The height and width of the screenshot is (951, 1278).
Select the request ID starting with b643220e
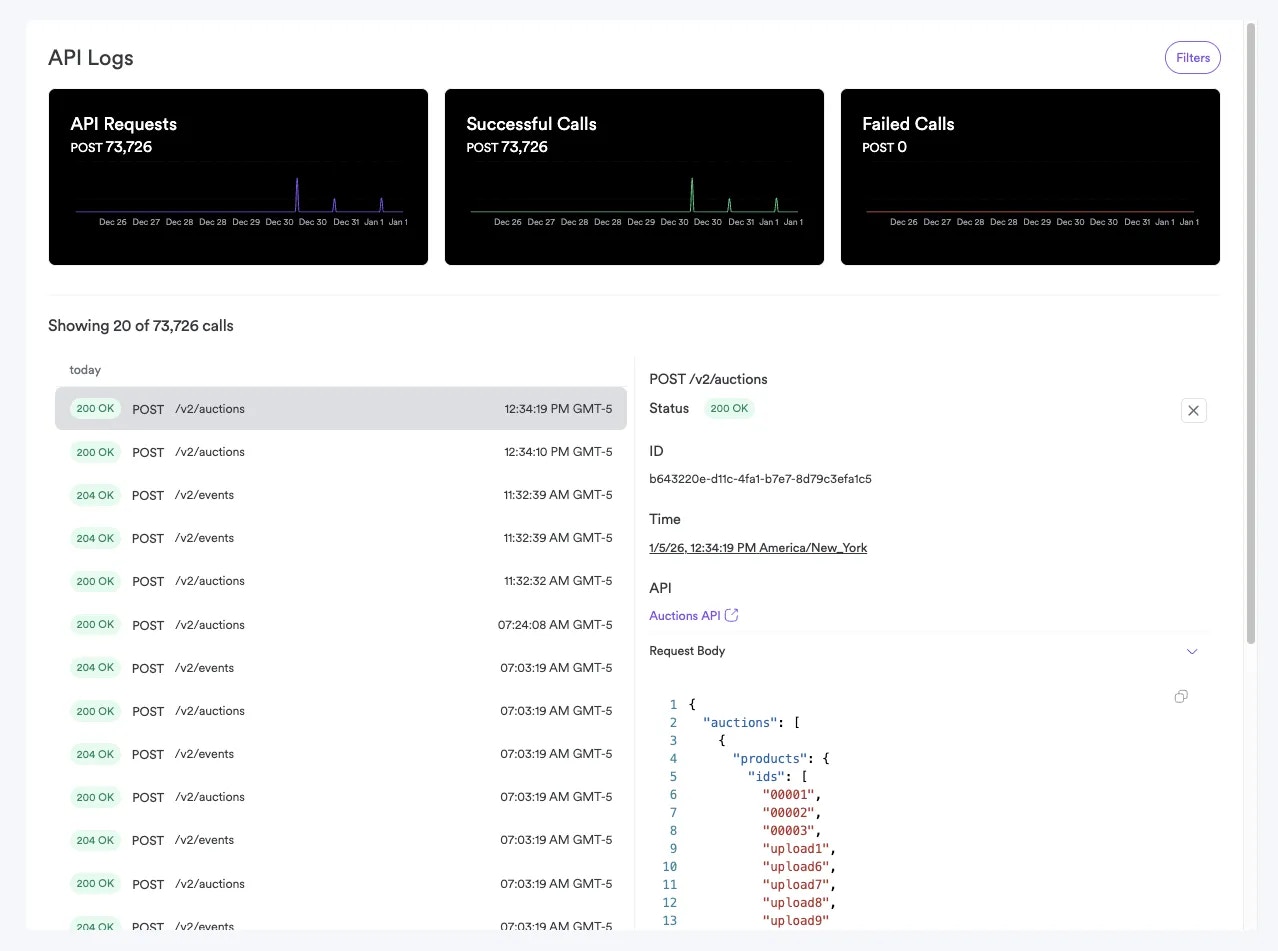pyautogui.click(x=760, y=478)
